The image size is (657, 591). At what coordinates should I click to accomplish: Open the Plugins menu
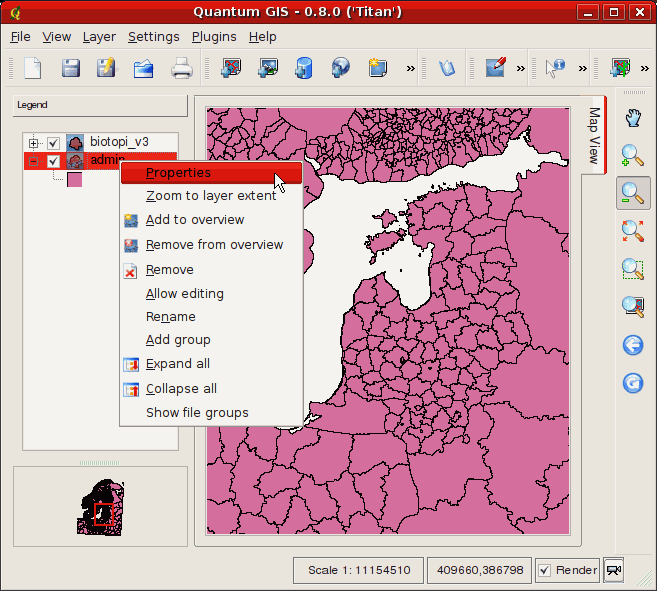click(214, 37)
